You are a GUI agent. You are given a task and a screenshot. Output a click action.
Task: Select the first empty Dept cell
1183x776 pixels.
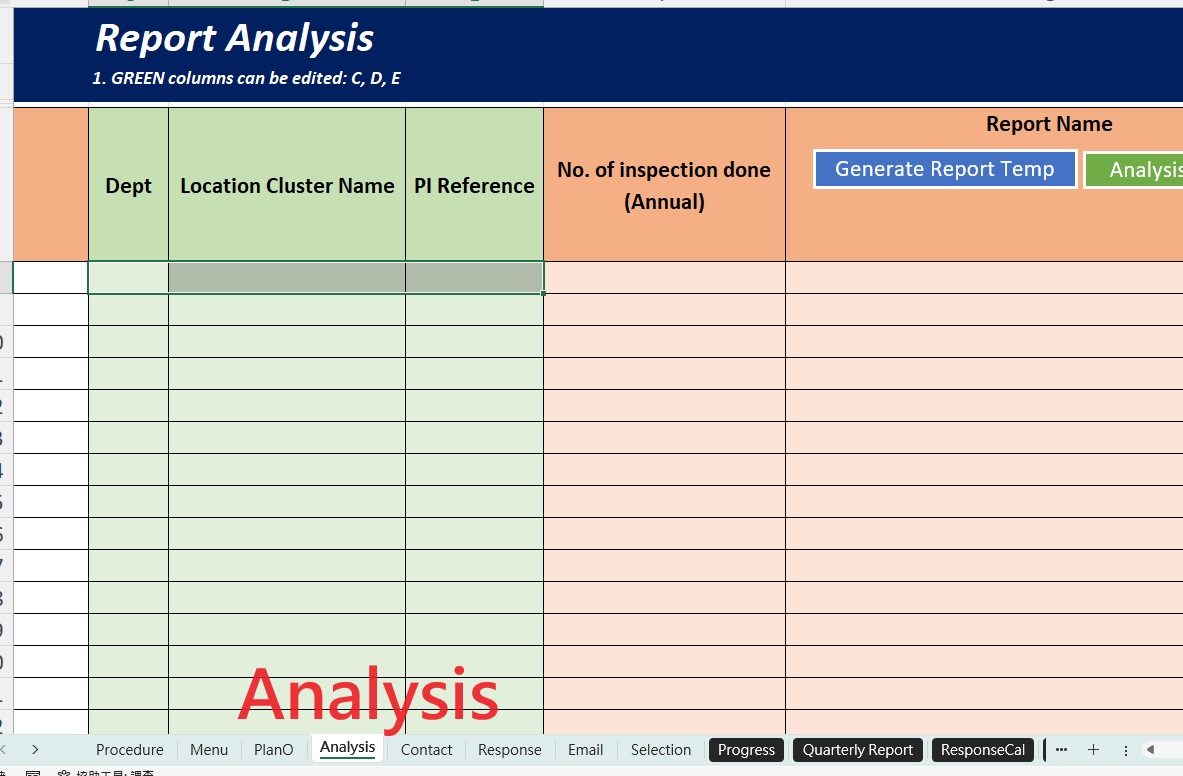[128, 277]
